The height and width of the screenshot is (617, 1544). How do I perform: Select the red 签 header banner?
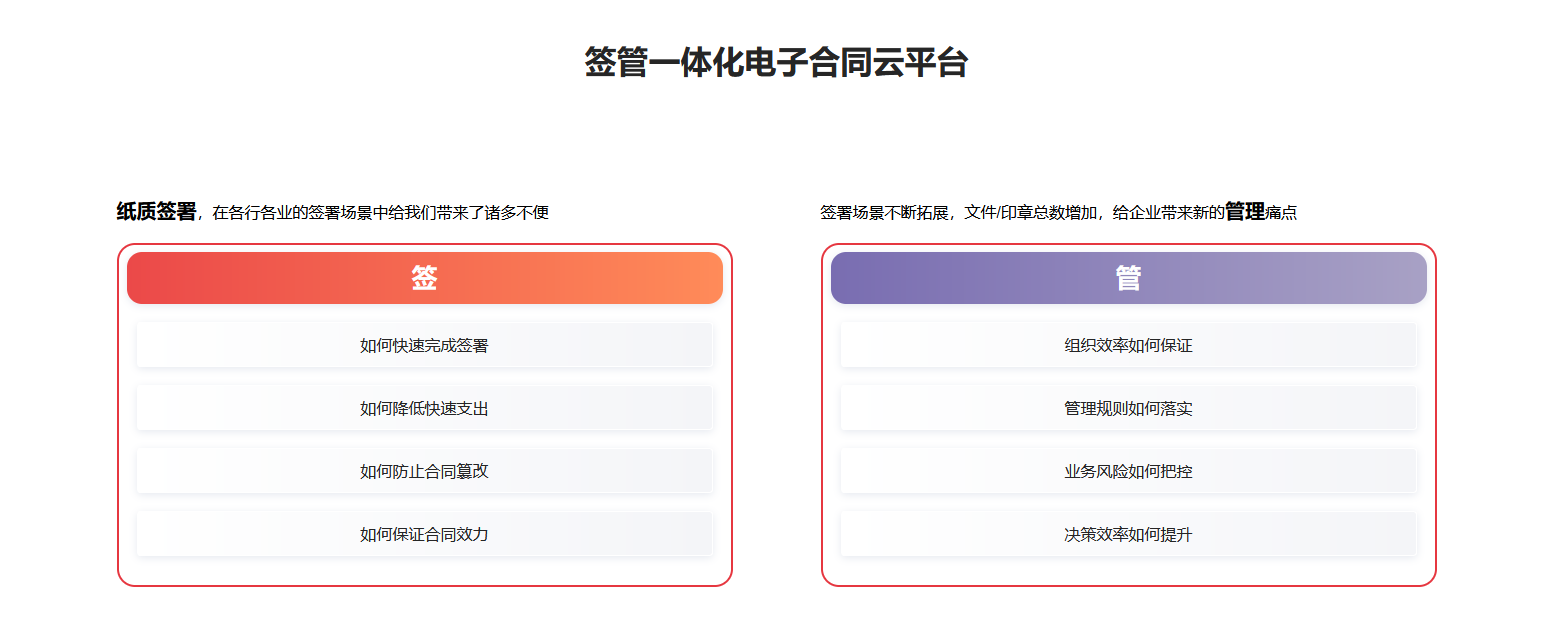point(425,278)
